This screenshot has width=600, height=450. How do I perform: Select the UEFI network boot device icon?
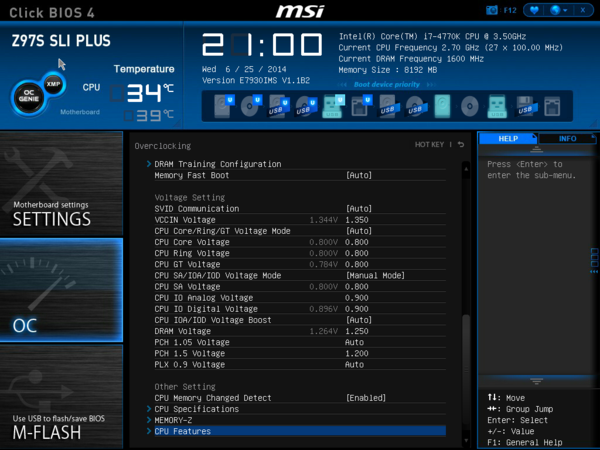[x=361, y=106]
